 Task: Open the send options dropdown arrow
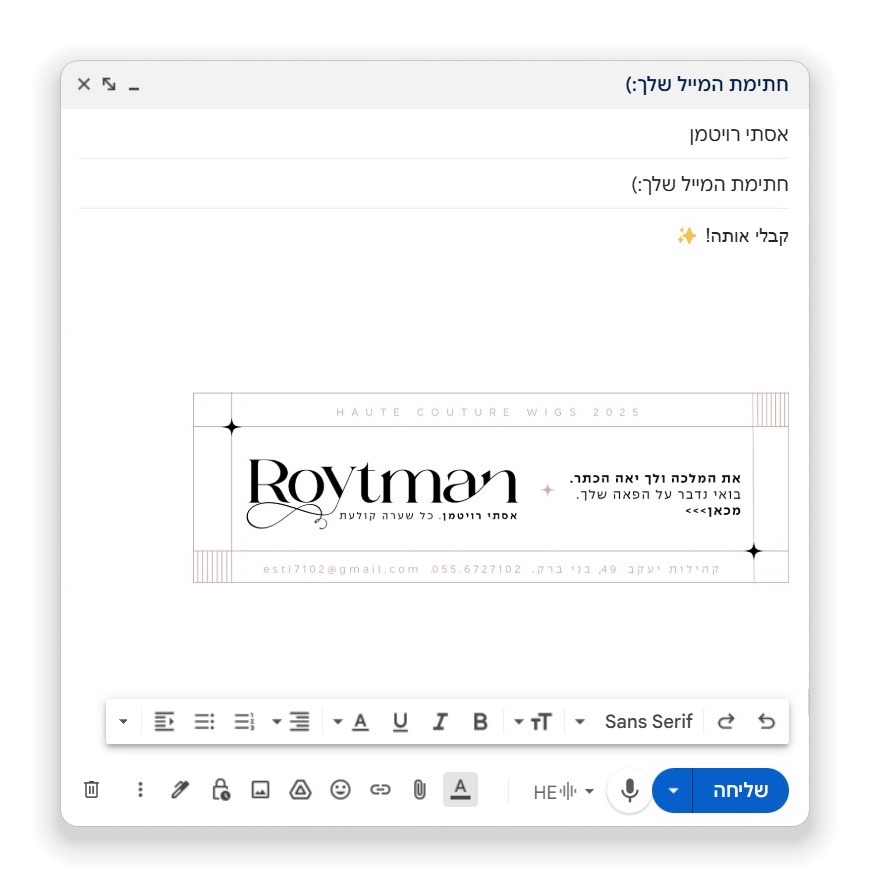tap(673, 790)
